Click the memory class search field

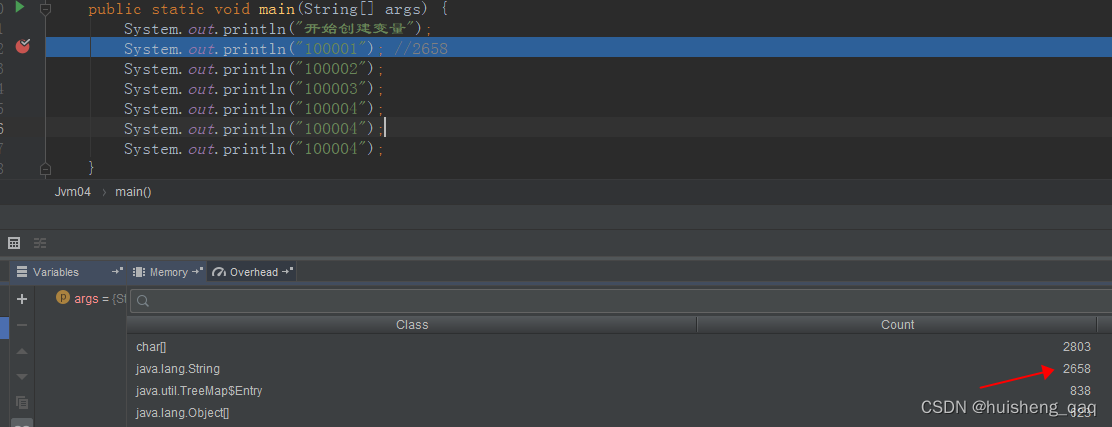pyautogui.click(x=620, y=300)
